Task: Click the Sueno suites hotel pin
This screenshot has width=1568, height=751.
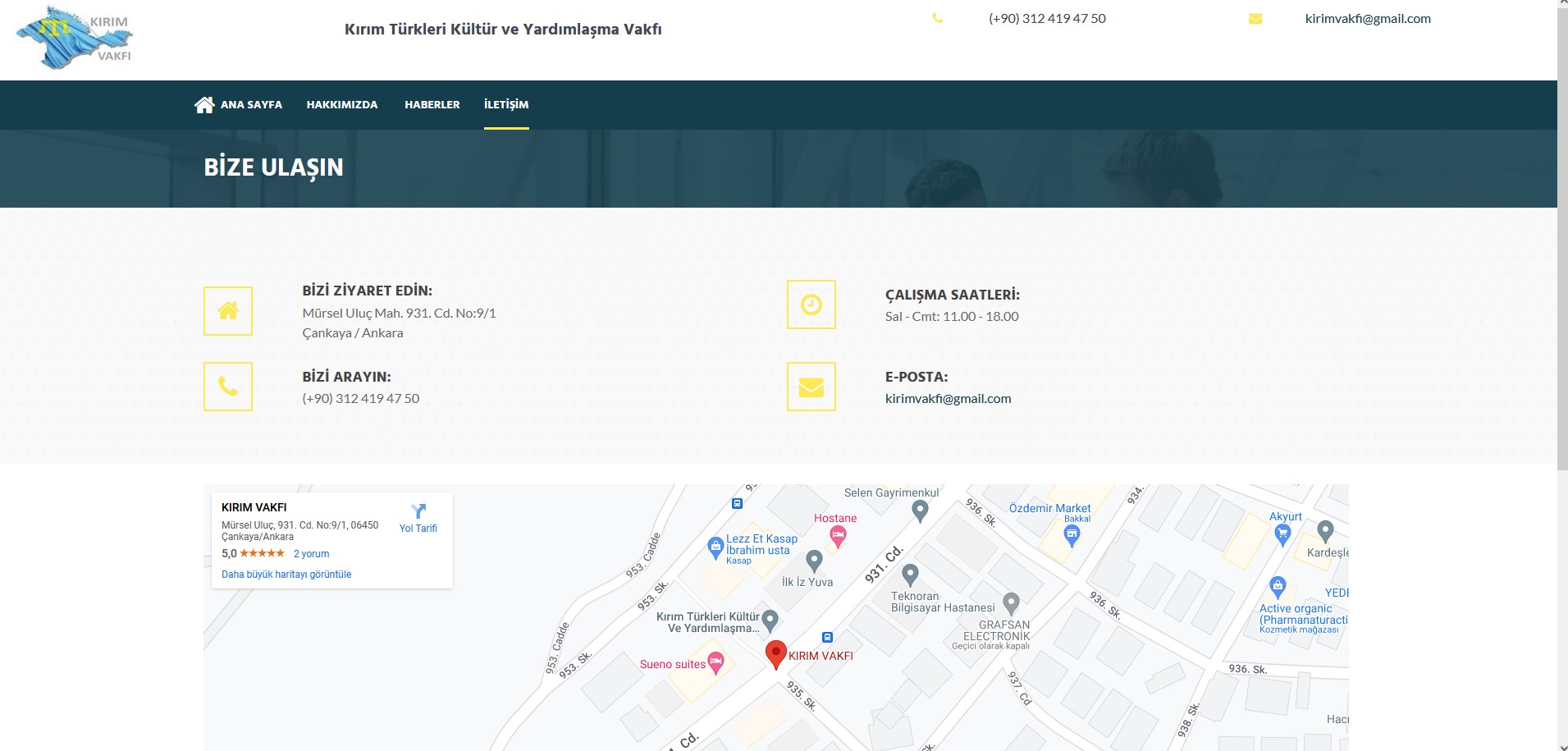Action: [715, 663]
